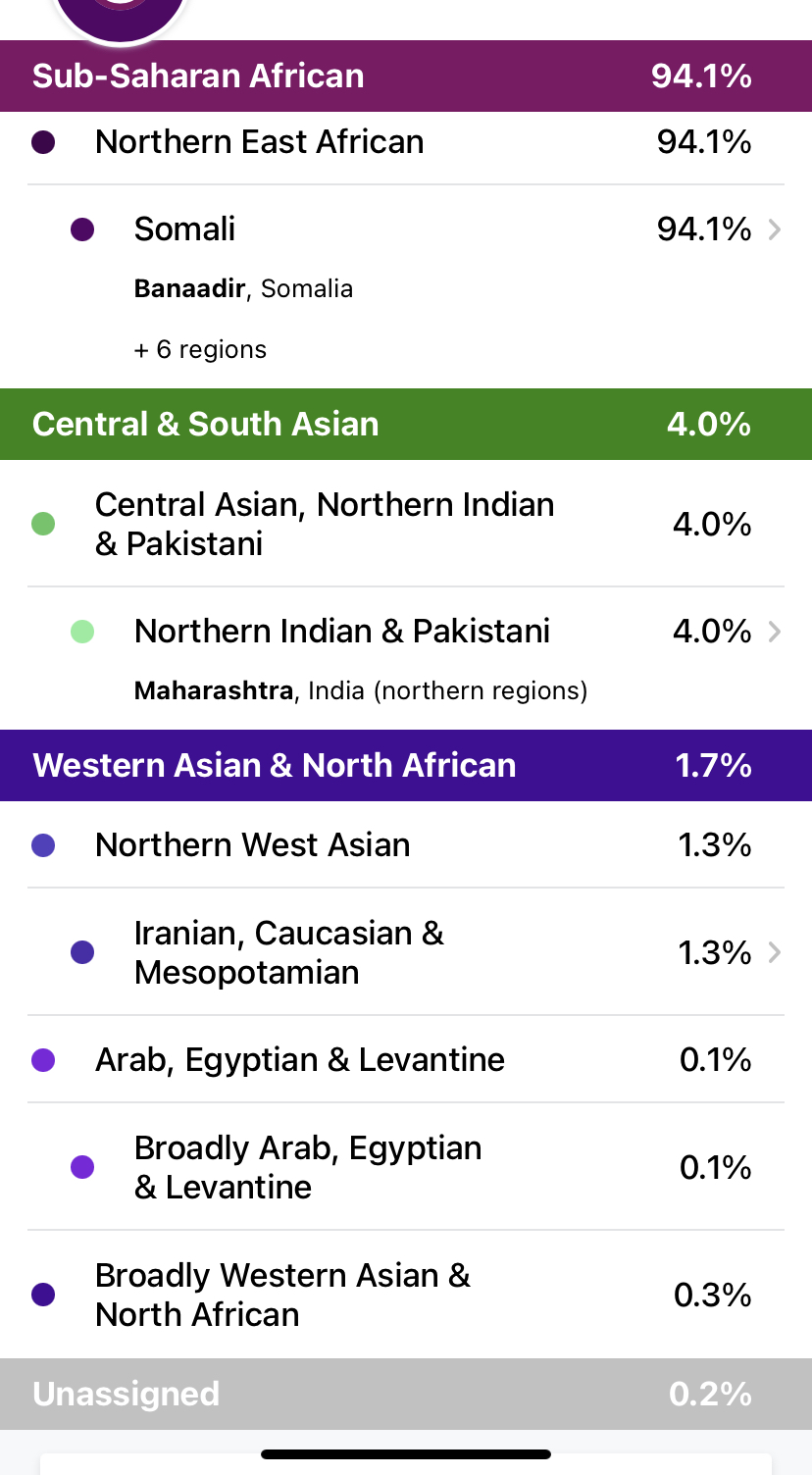Tap the violet Arab, Egyptian & Levantine dot
This screenshot has width=812, height=1475.
pyautogui.click(x=43, y=1060)
